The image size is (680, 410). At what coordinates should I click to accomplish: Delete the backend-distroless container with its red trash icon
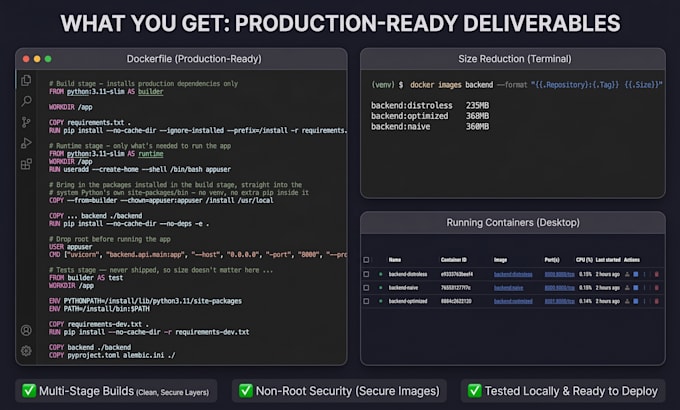tap(657, 274)
